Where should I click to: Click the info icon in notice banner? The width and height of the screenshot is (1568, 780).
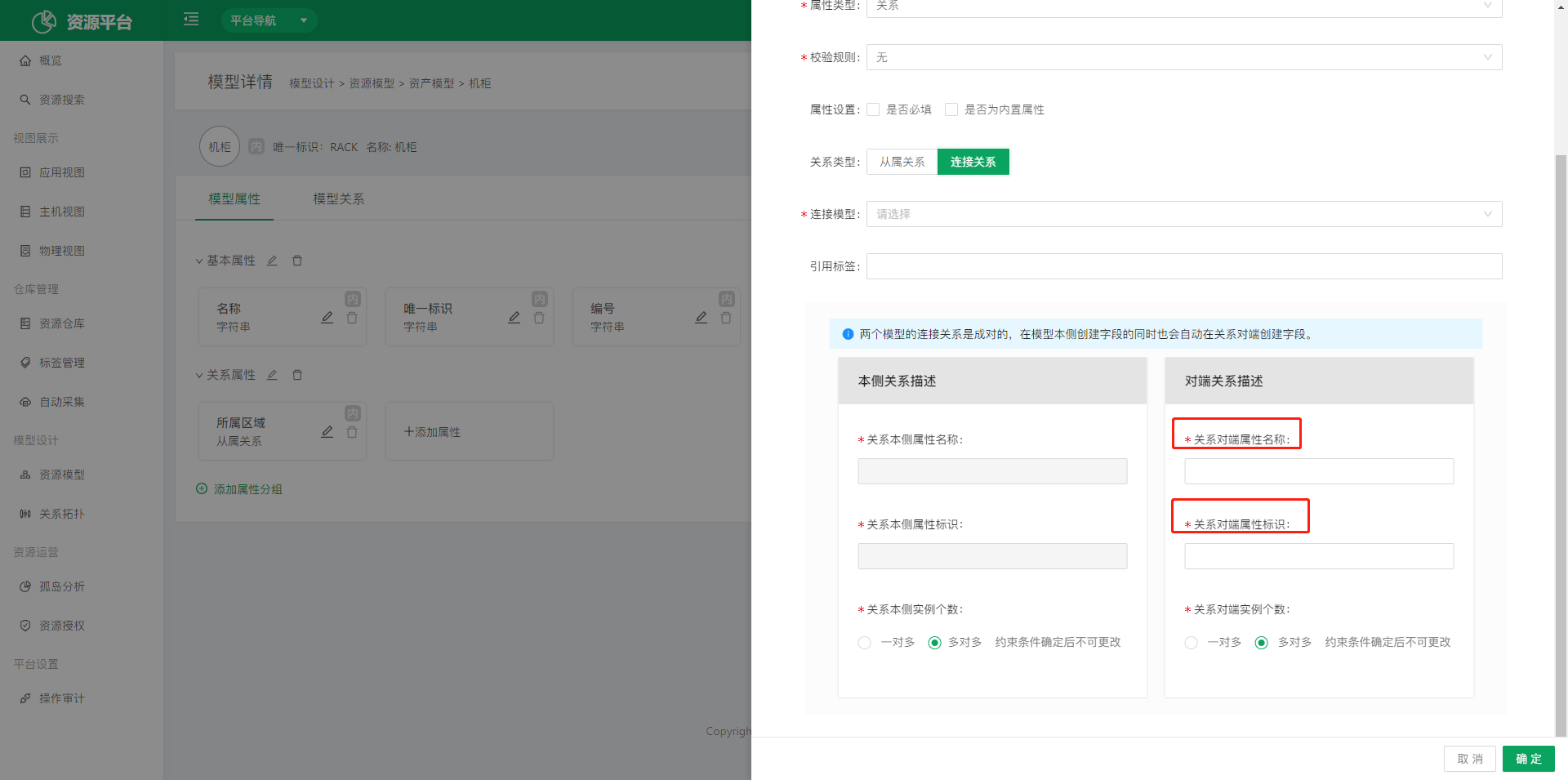848,334
